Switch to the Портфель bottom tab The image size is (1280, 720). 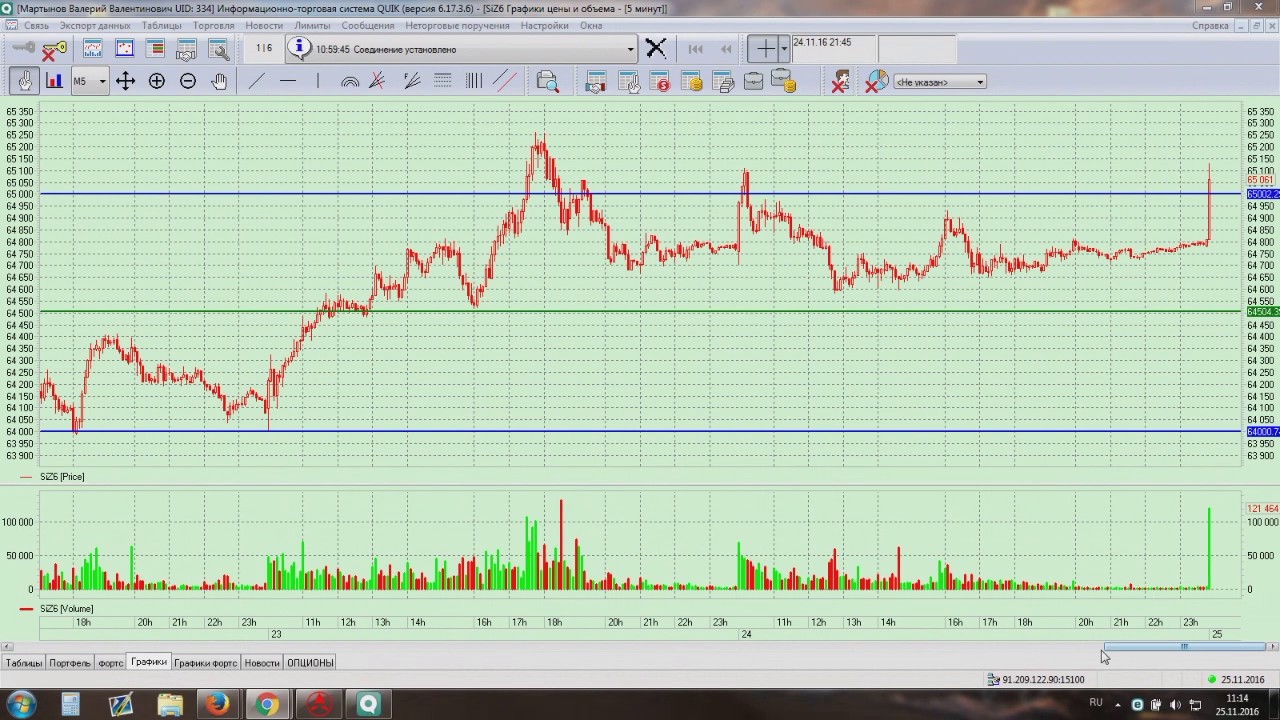pyautogui.click(x=70, y=663)
